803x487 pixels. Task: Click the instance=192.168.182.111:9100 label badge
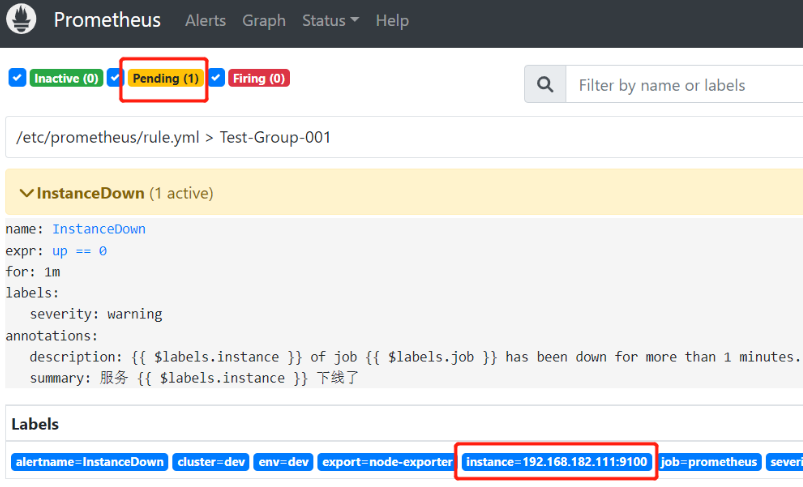(557, 462)
